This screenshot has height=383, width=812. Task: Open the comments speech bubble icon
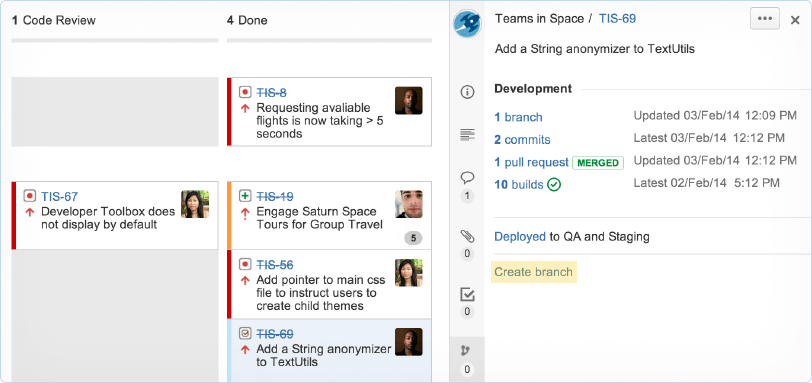pos(467,178)
